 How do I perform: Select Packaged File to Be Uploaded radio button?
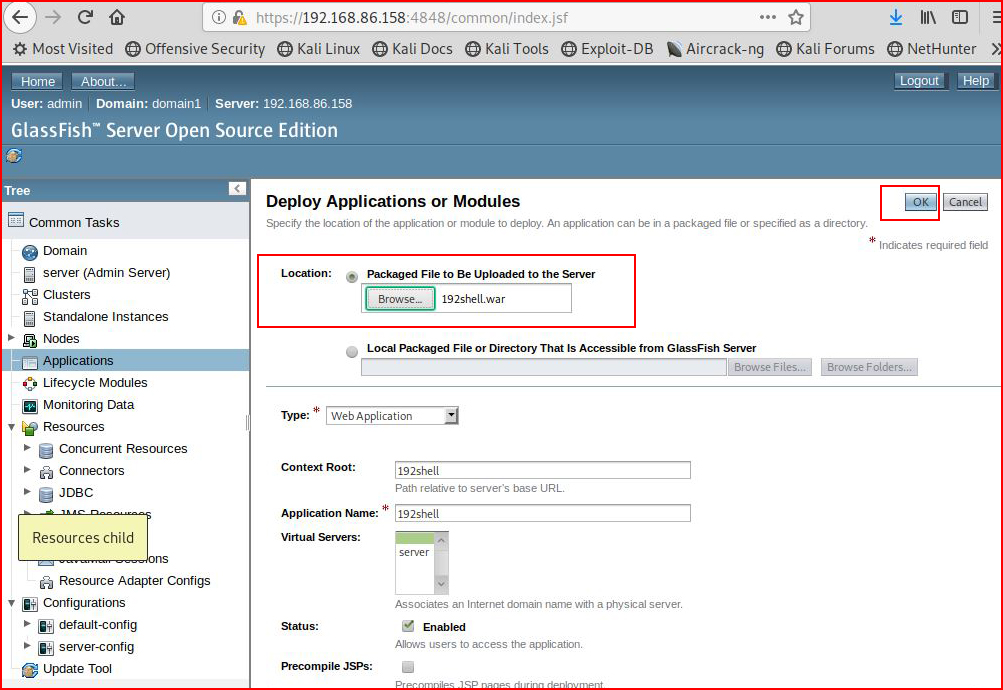(352, 277)
